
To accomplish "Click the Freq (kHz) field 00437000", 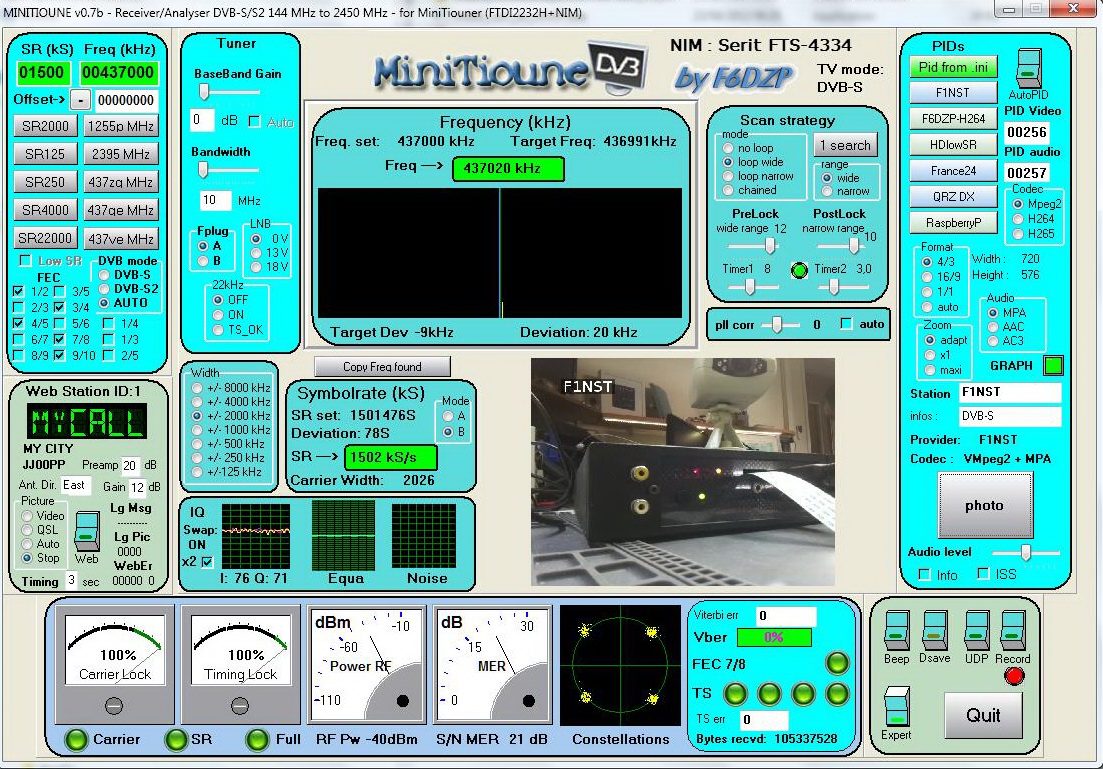I will [118, 72].
